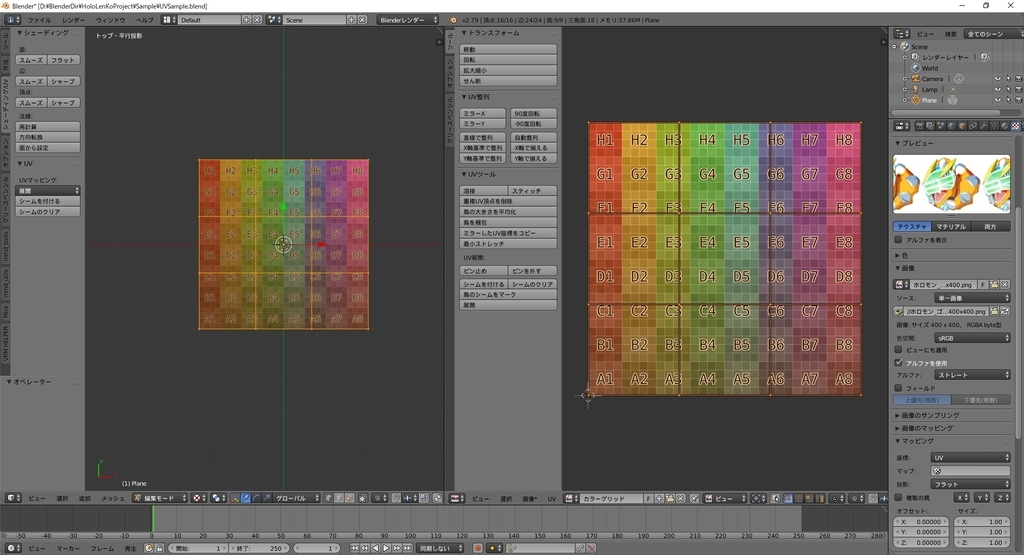Viewport: 1024px width, 555px height.
Task: Click the スティッチ button
Action: (533, 191)
